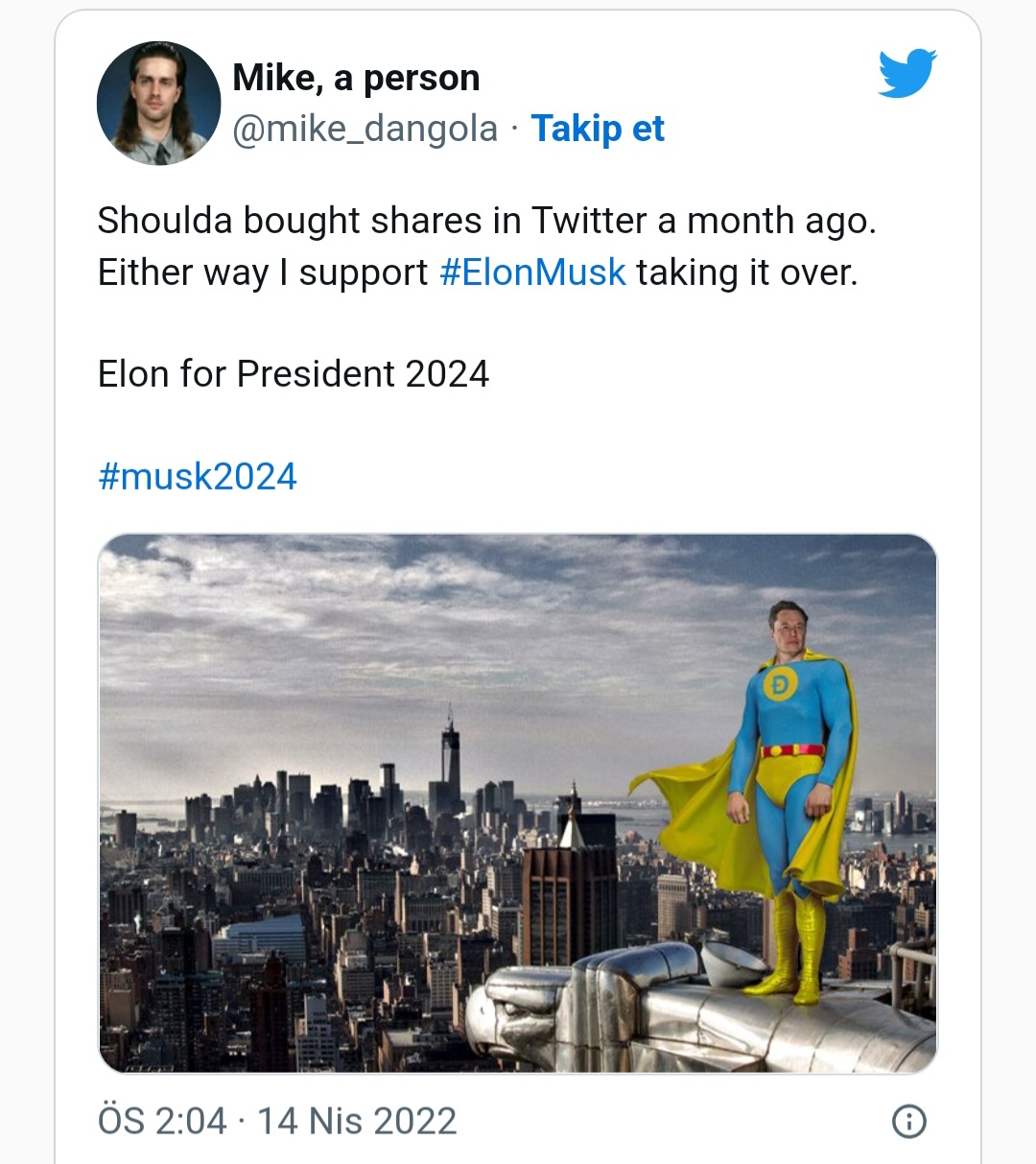Click the display name Mike, a person

[x=356, y=78]
